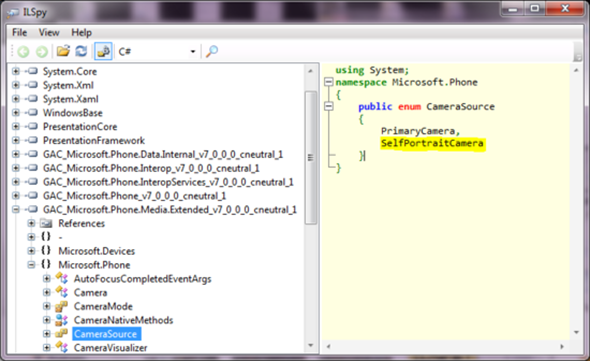Viewport: 590px width, 361px height.
Task: Click the System.Core assembly icon
Action: [x=33, y=71]
